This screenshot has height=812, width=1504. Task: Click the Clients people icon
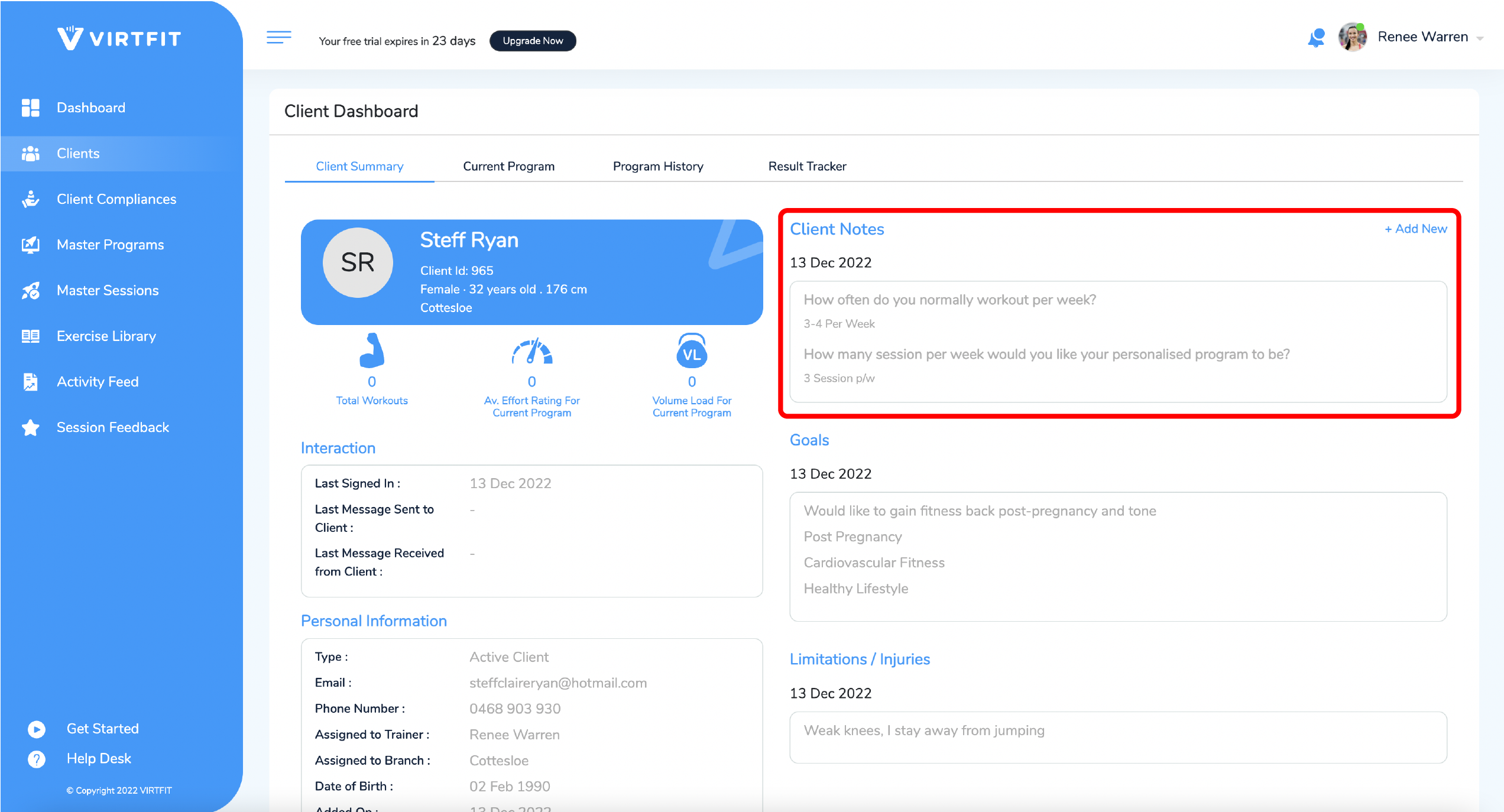(30, 154)
